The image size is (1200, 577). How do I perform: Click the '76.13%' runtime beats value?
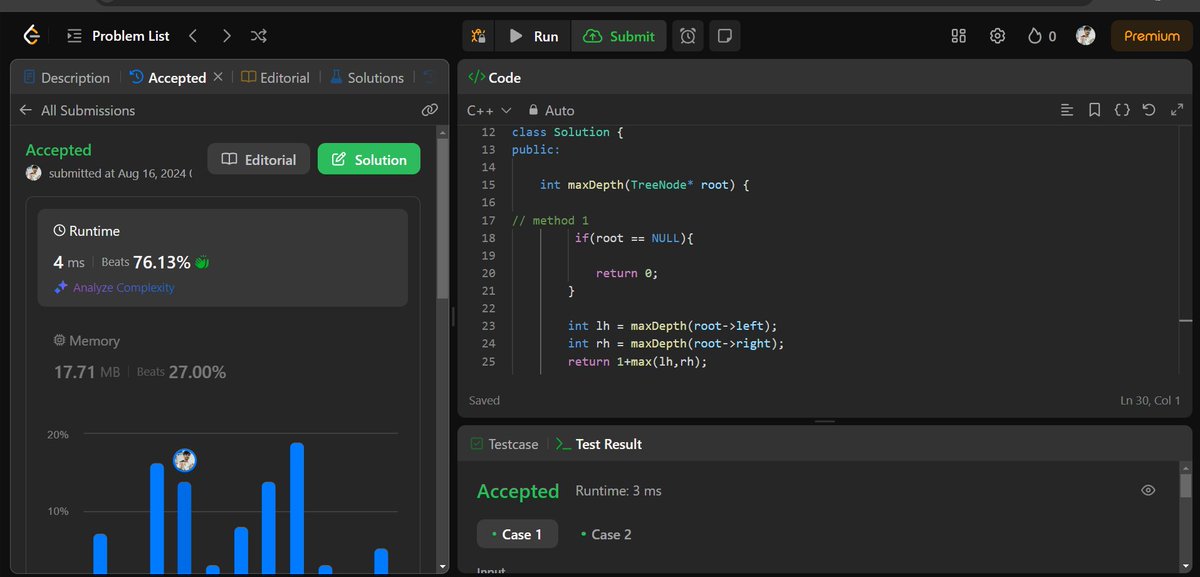161,262
